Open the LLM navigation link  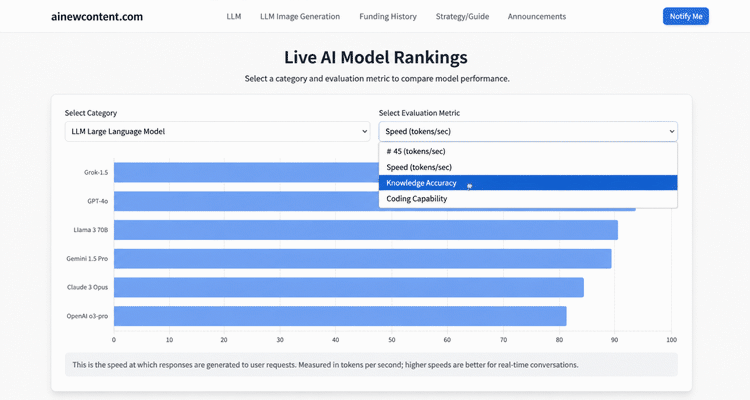coord(234,16)
